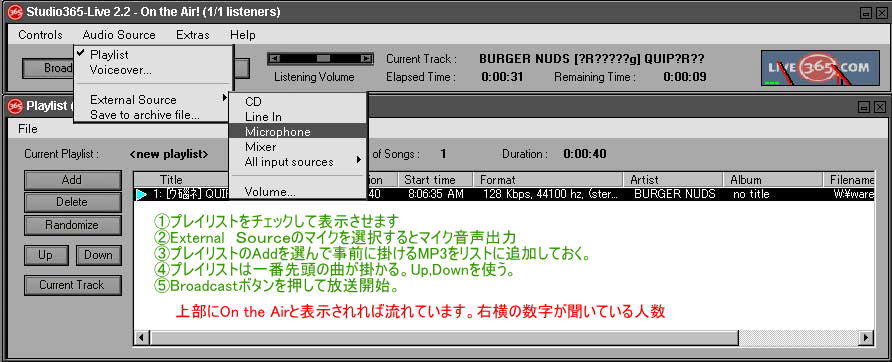Click the Randomize button
Image resolution: width=892 pixels, height=362 pixels.
(72, 225)
